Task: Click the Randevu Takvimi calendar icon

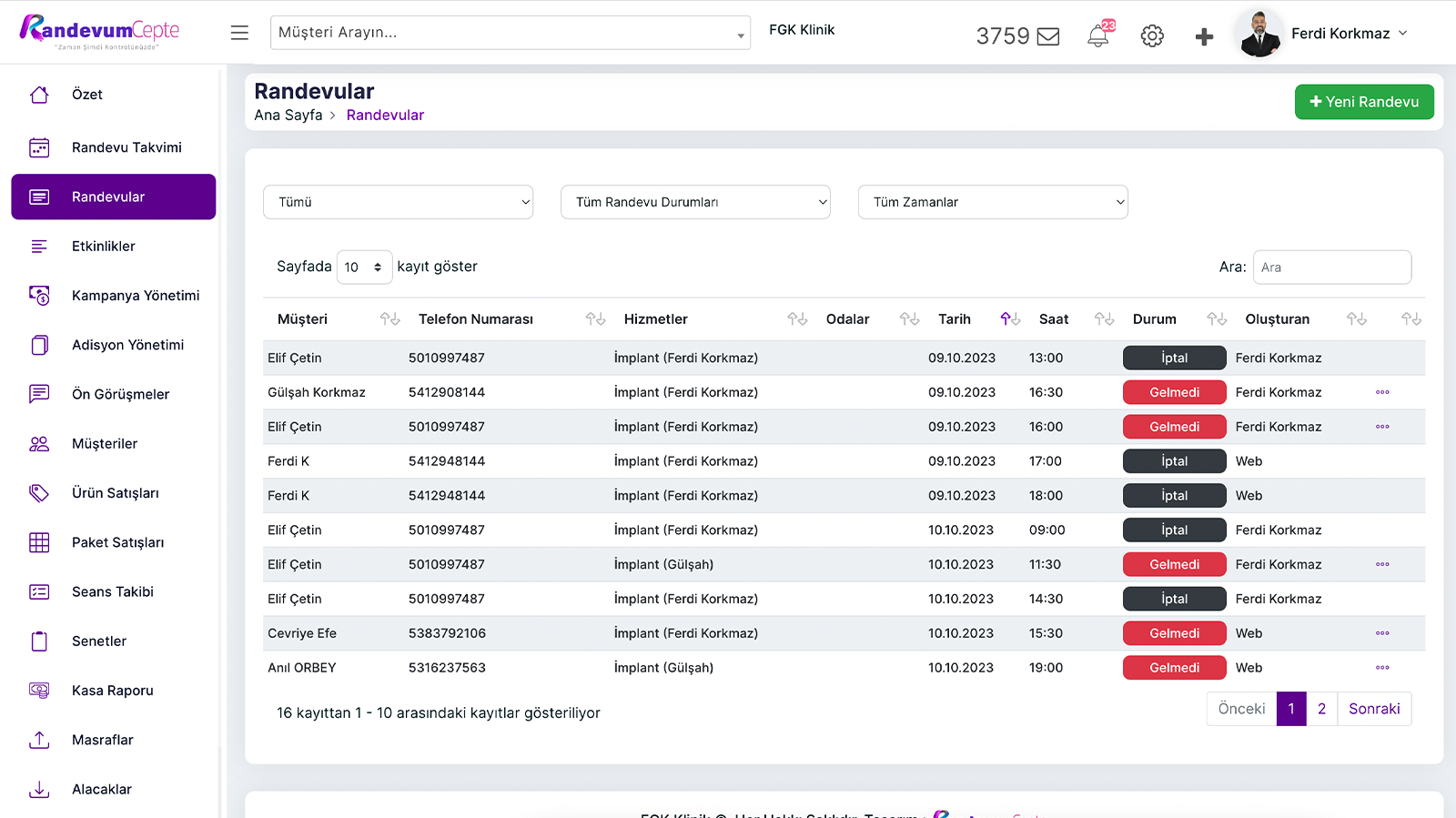Action: click(x=39, y=147)
